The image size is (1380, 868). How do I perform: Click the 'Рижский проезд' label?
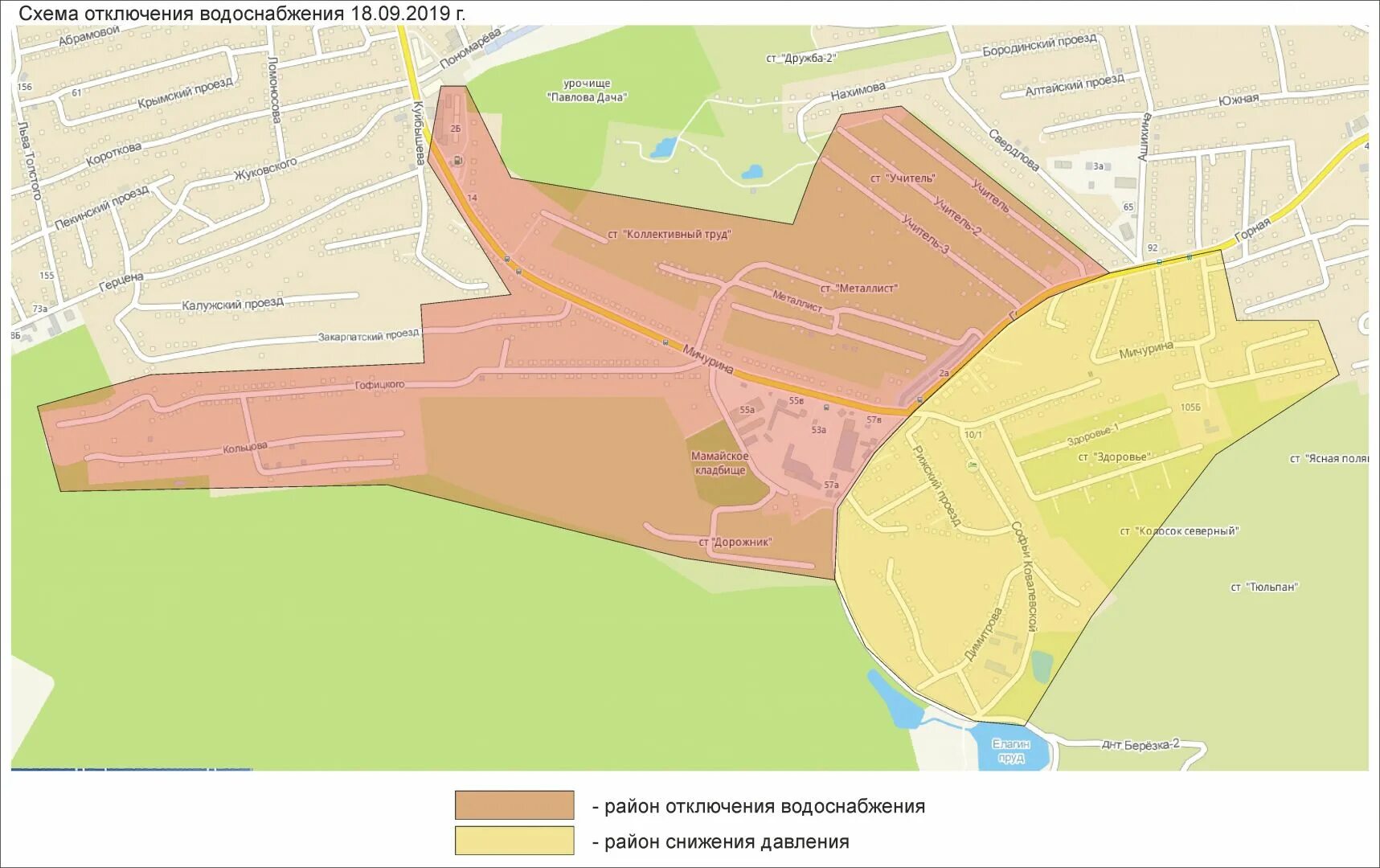(x=937, y=486)
